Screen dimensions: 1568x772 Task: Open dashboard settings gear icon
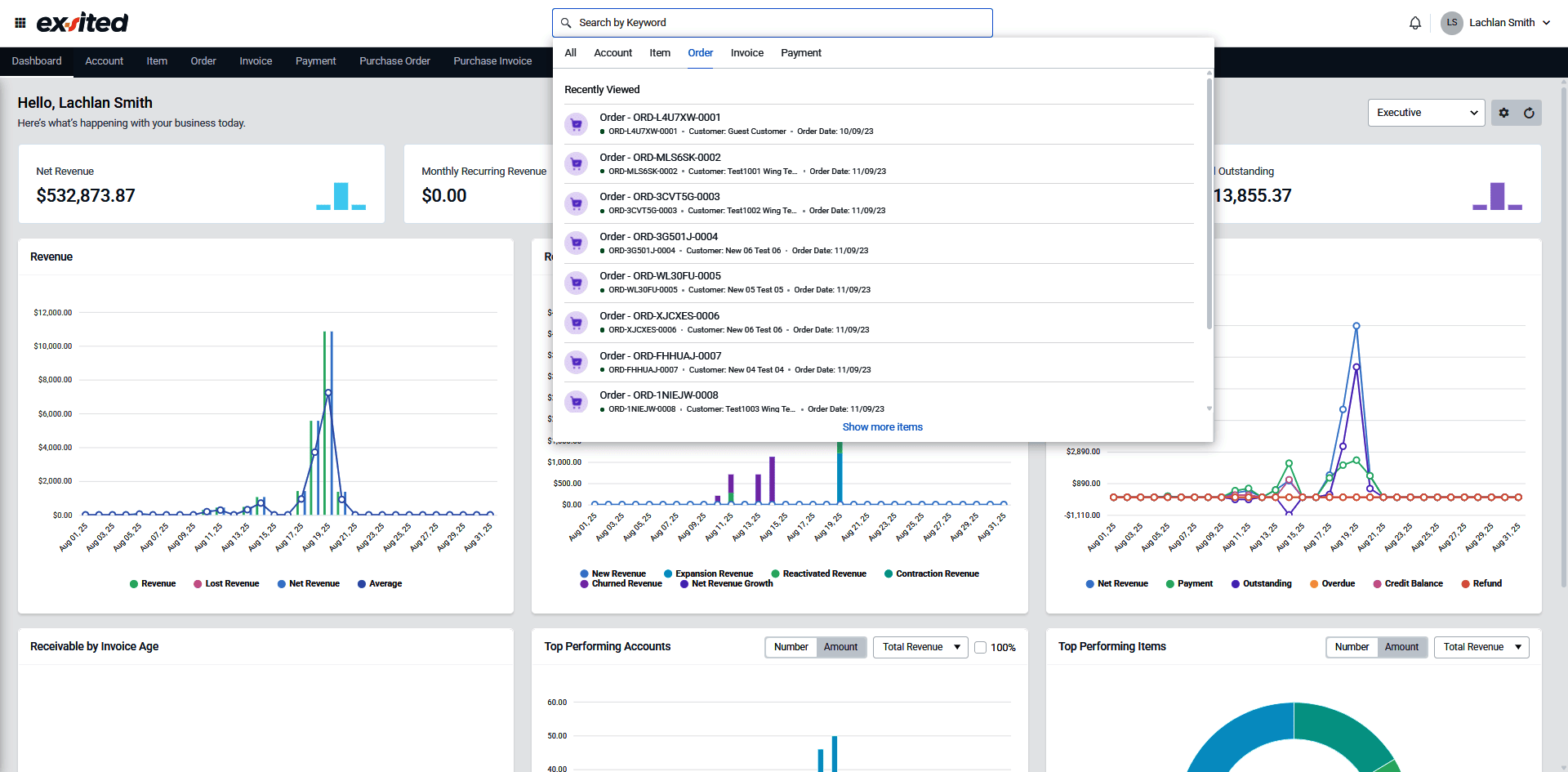point(1504,113)
